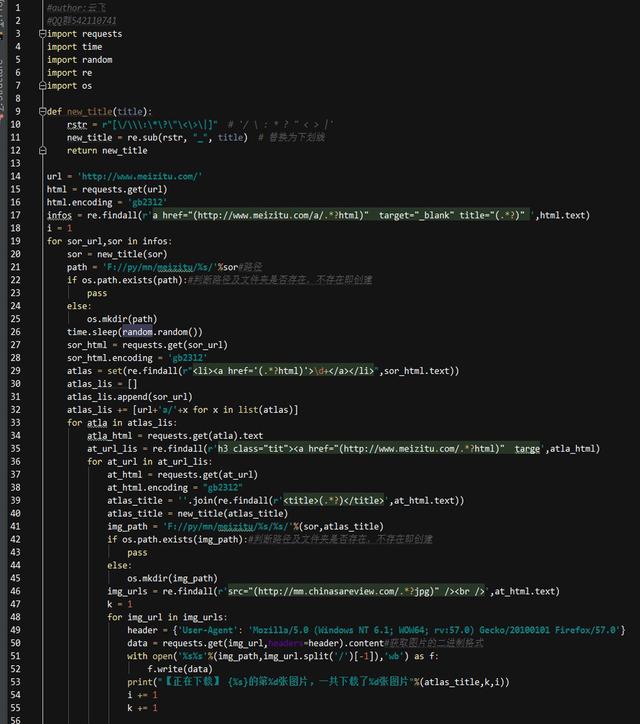
Task: Click the chinasareview.com regex string
Action: coord(357,591)
